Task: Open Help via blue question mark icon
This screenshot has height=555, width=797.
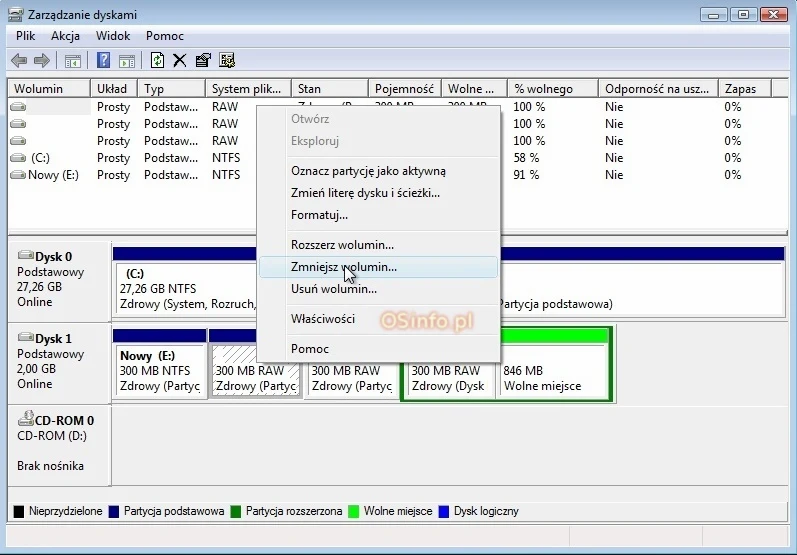Action: pyautogui.click(x=103, y=60)
